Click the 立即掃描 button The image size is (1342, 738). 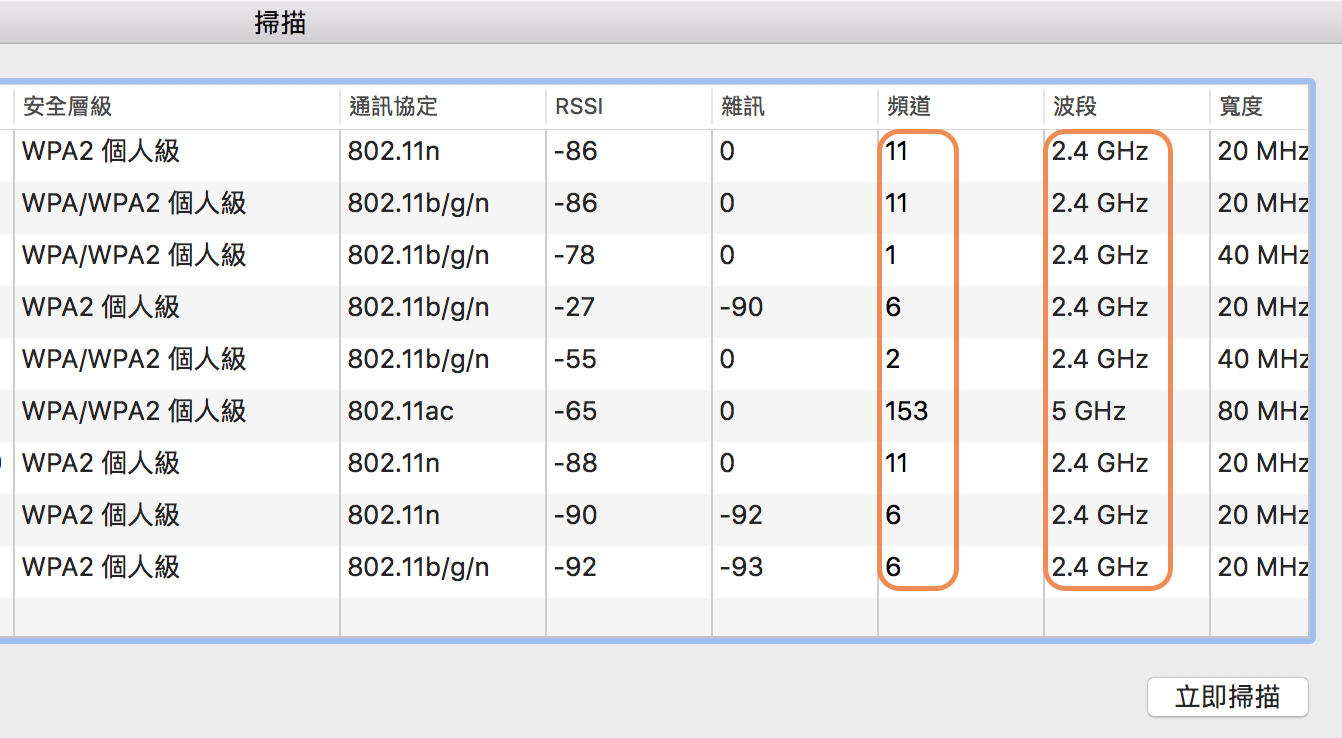pyautogui.click(x=1227, y=697)
